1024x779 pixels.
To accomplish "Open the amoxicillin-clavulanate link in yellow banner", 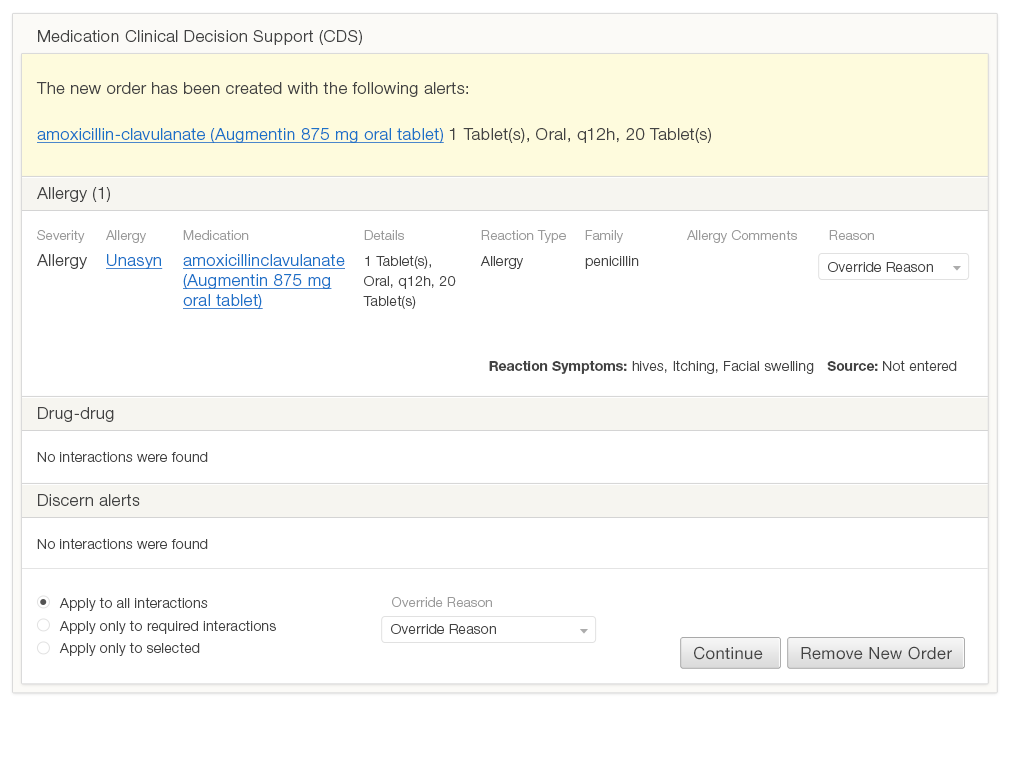I will click(240, 134).
